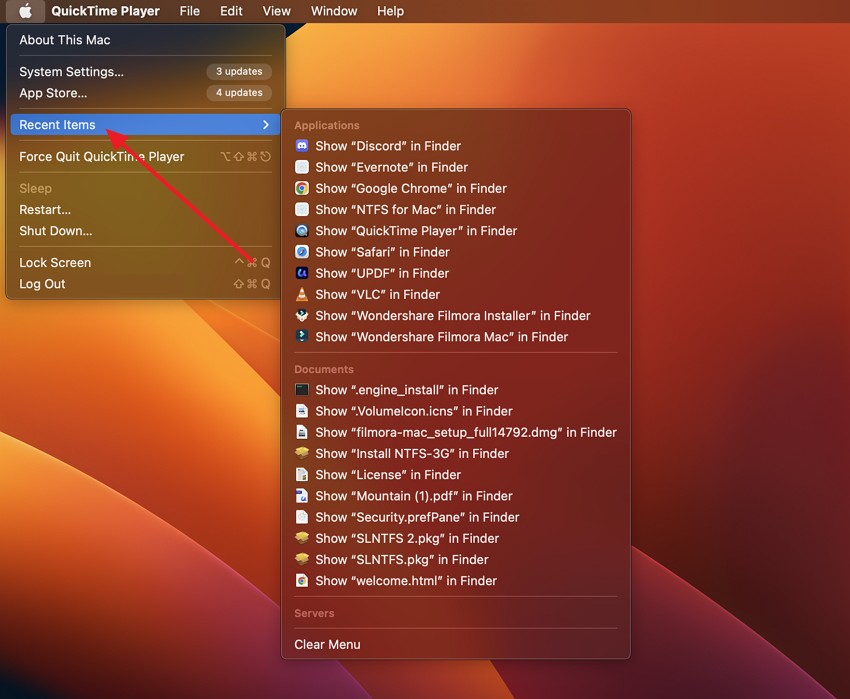Show "VLC" in Finder text
The image size is (850, 699).
377,294
